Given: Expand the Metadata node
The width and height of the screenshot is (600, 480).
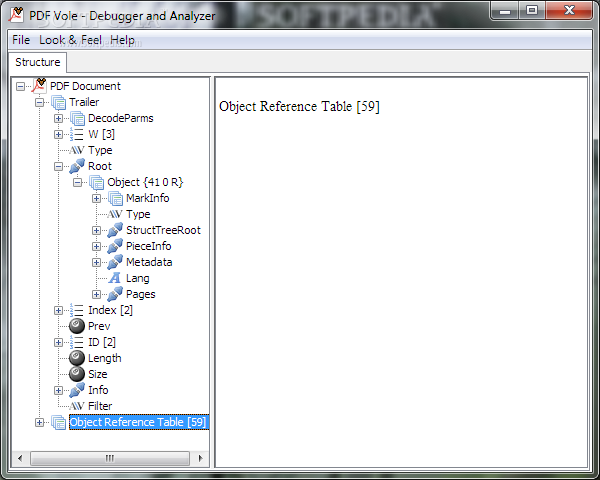Looking at the screenshot, I should pos(96,263).
